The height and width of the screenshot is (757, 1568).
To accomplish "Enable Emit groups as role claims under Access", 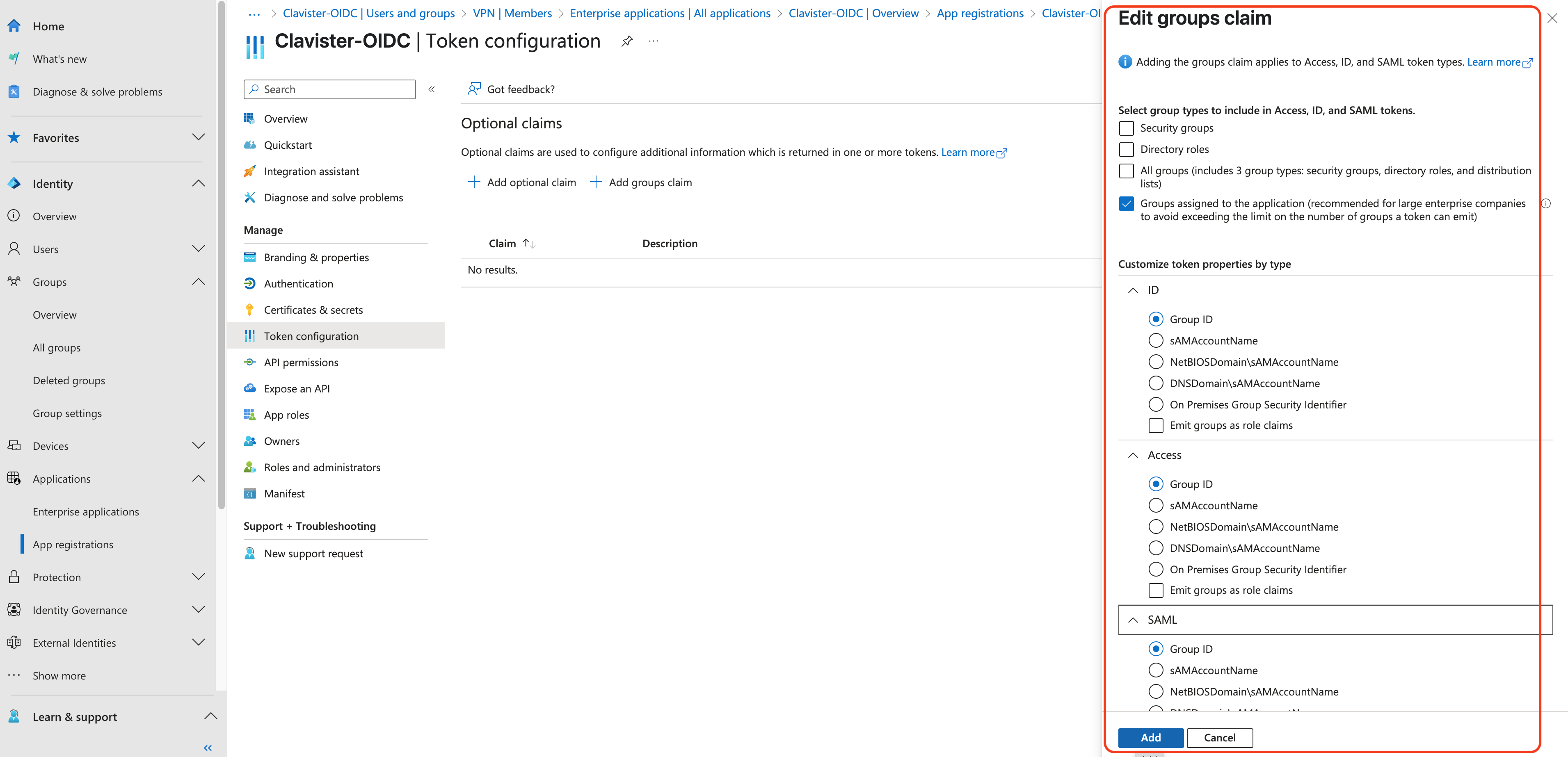I will 1156,590.
